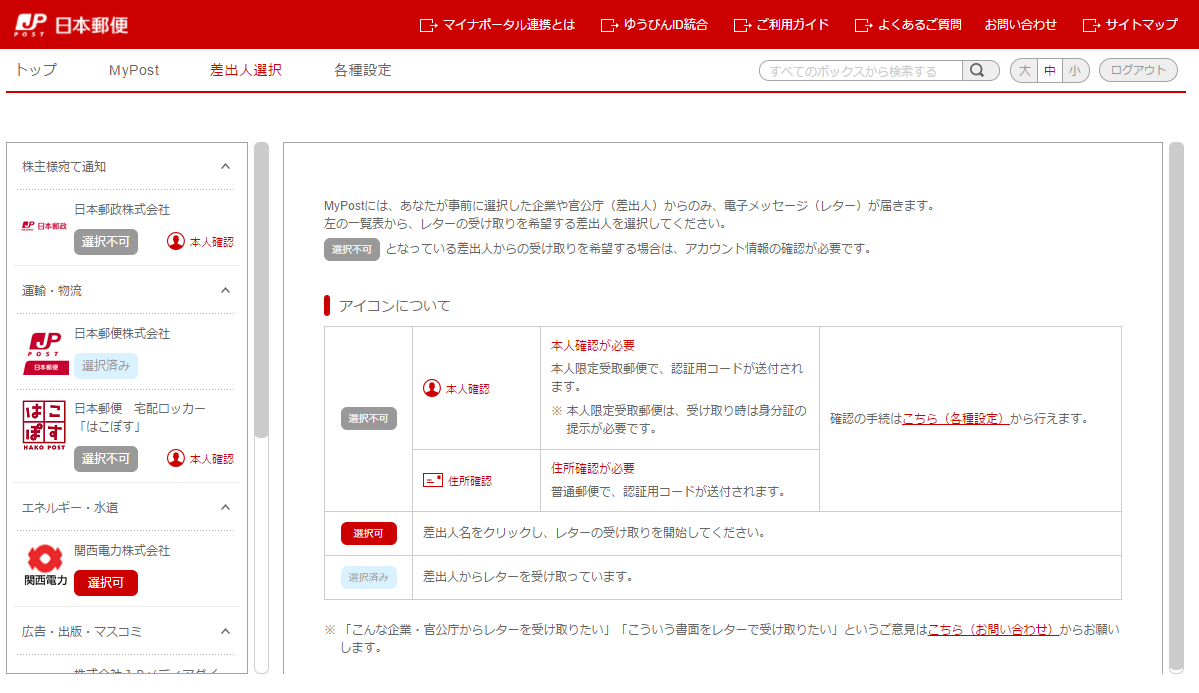Open よくあるご質問 in the header
The width and height of the screenshot is (1199, 693).
919,25
